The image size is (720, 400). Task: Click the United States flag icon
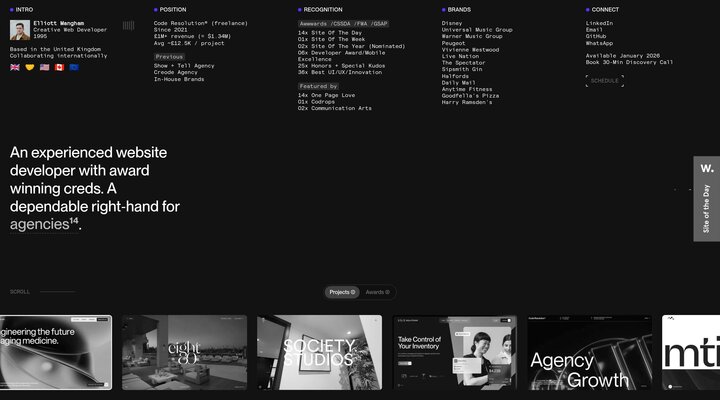point(44,67)
